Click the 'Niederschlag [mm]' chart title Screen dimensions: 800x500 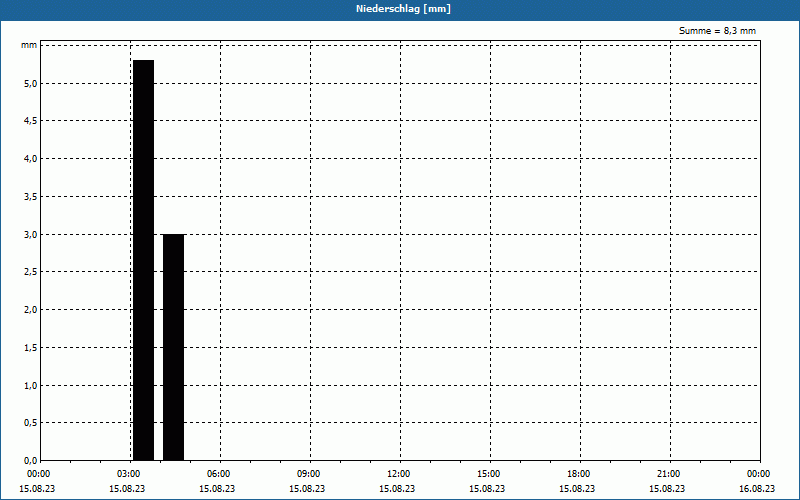click(x=403, y=9)
